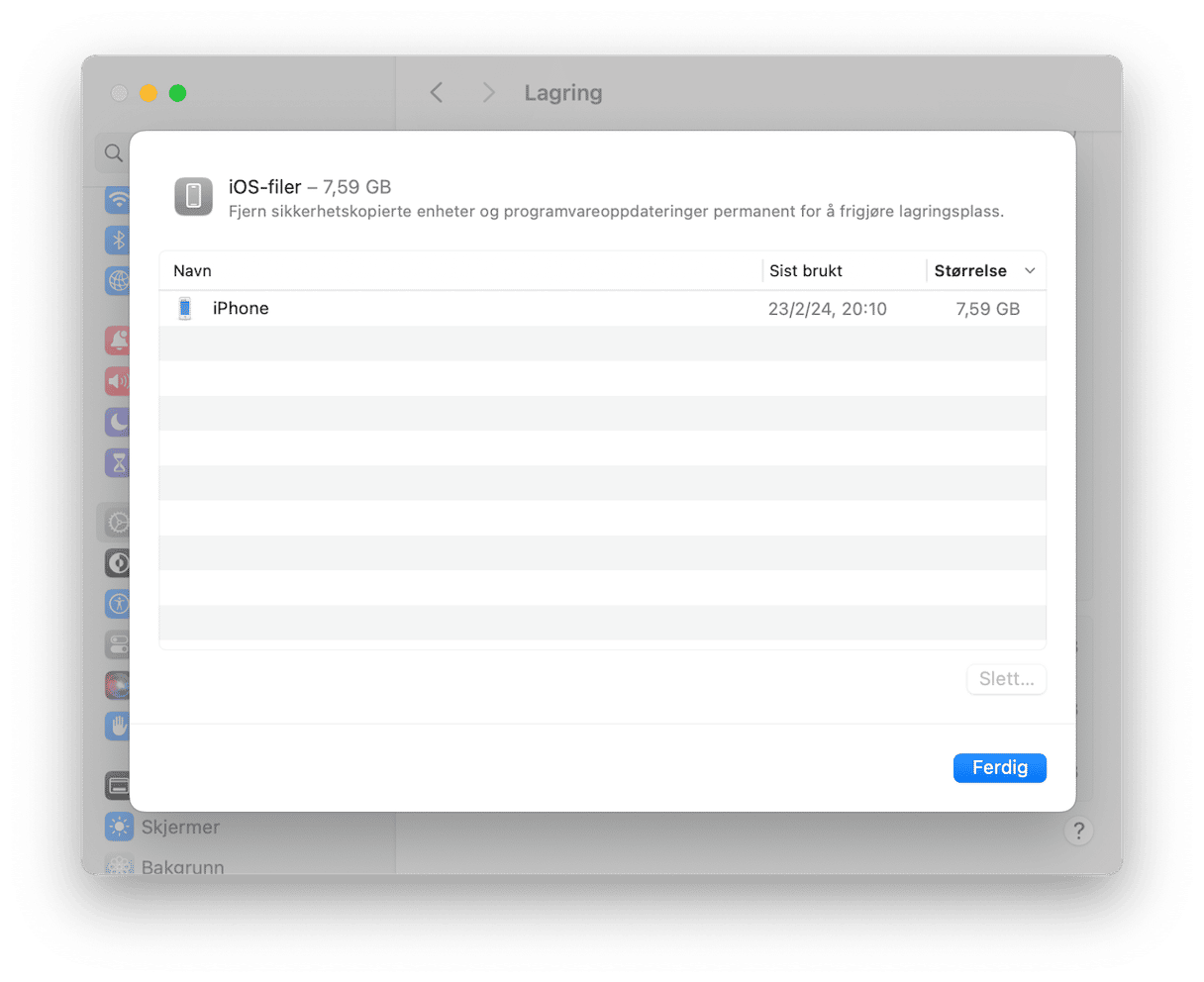Open Network globe icon in sidebar

[x=118, y=280]
